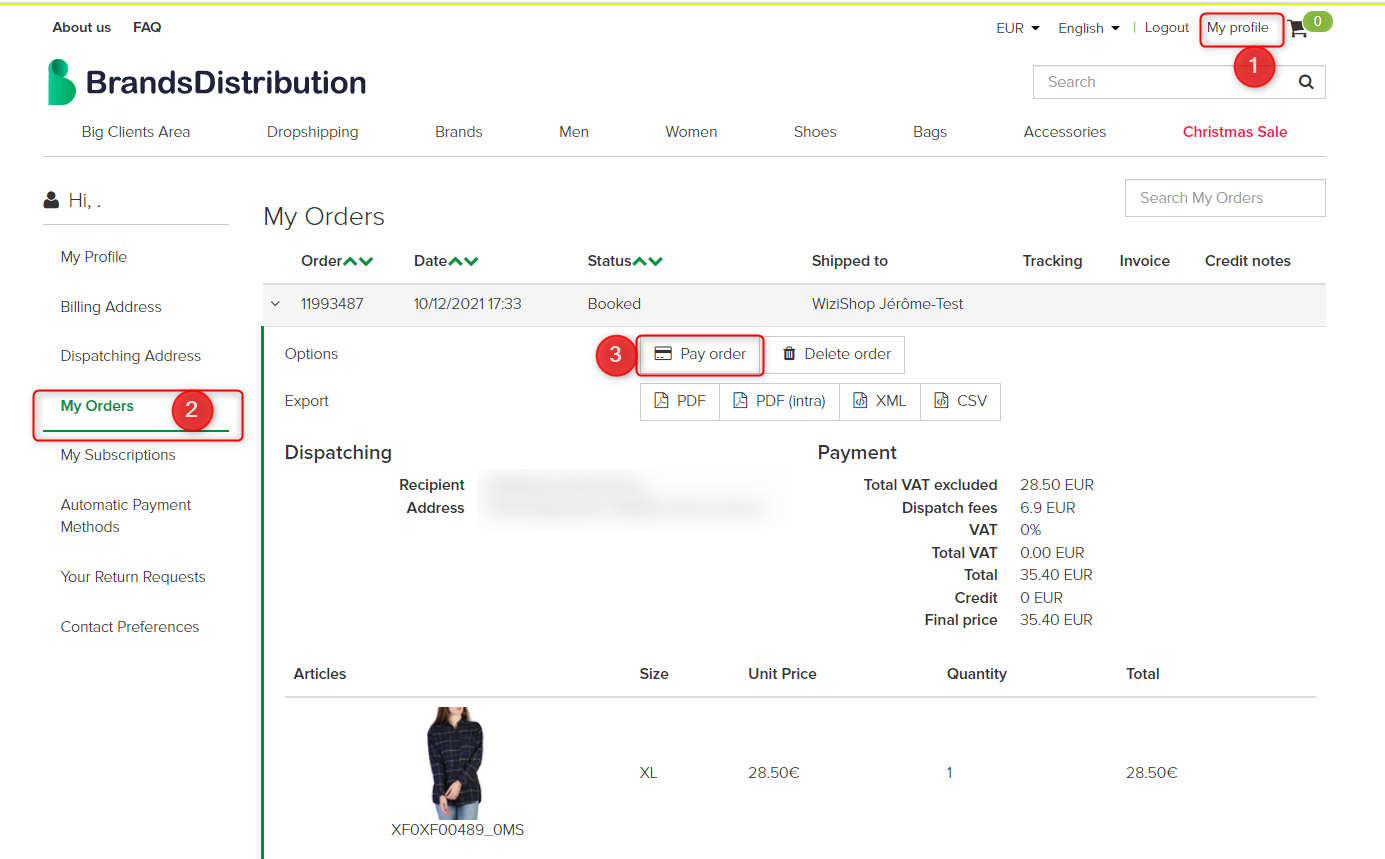
Task: Open the Men category menu
Action: point(574,132)
